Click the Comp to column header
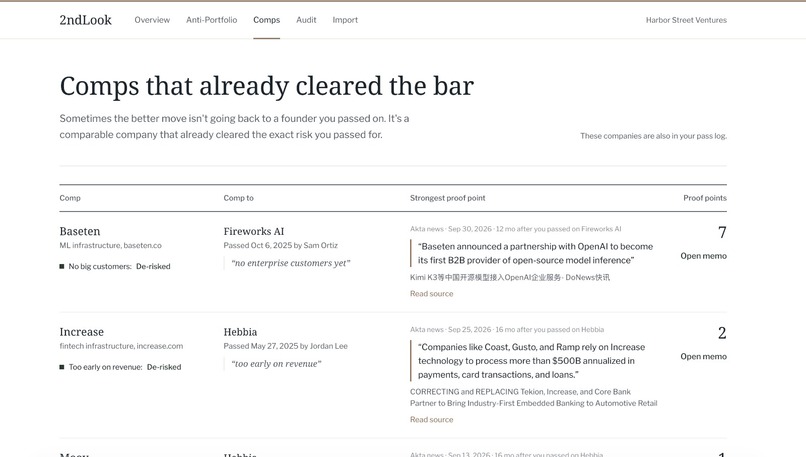This screenshot has width=806, height=457. (x=239, y=198)
